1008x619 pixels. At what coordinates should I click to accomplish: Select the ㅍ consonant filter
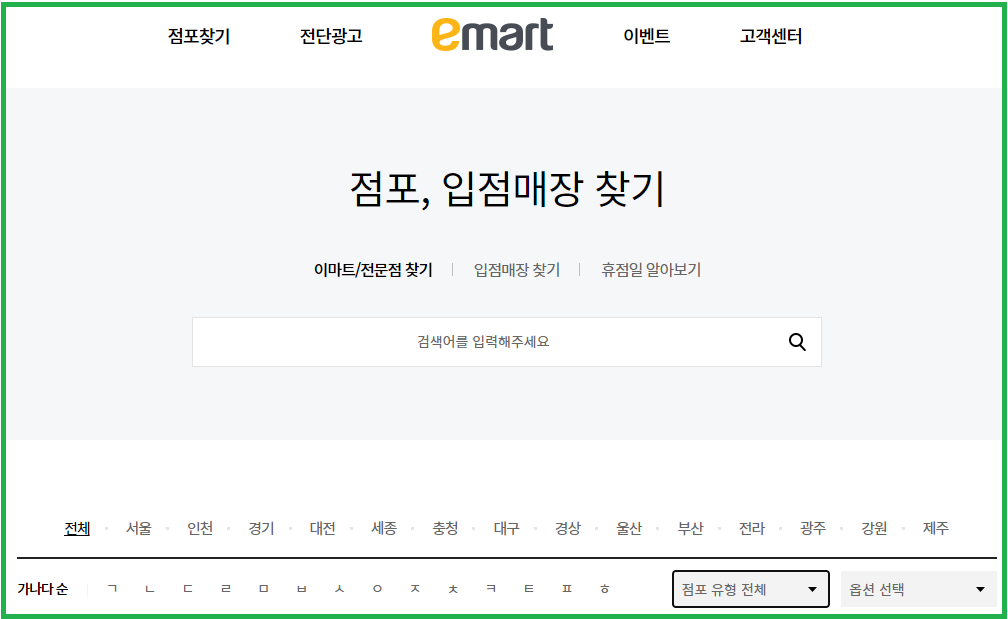coord(567,588)
